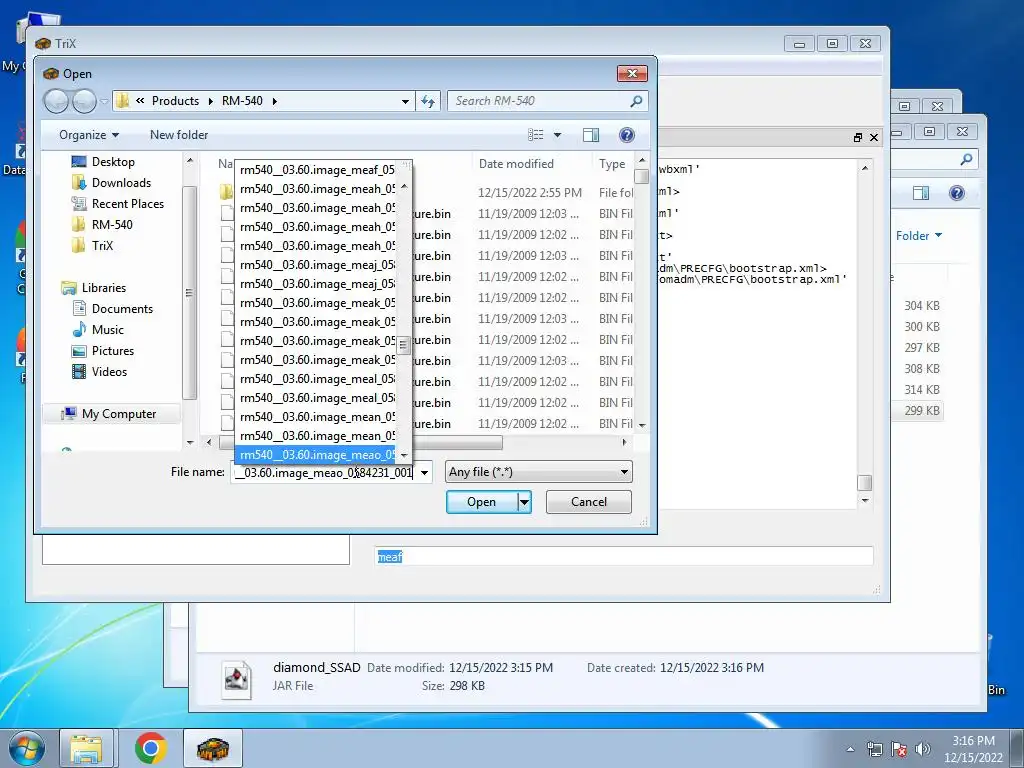Viewport: 1024px width, 768px height.
Task: Click the Forward navigation arrow in Open dialog
Action: pos(84,101)
